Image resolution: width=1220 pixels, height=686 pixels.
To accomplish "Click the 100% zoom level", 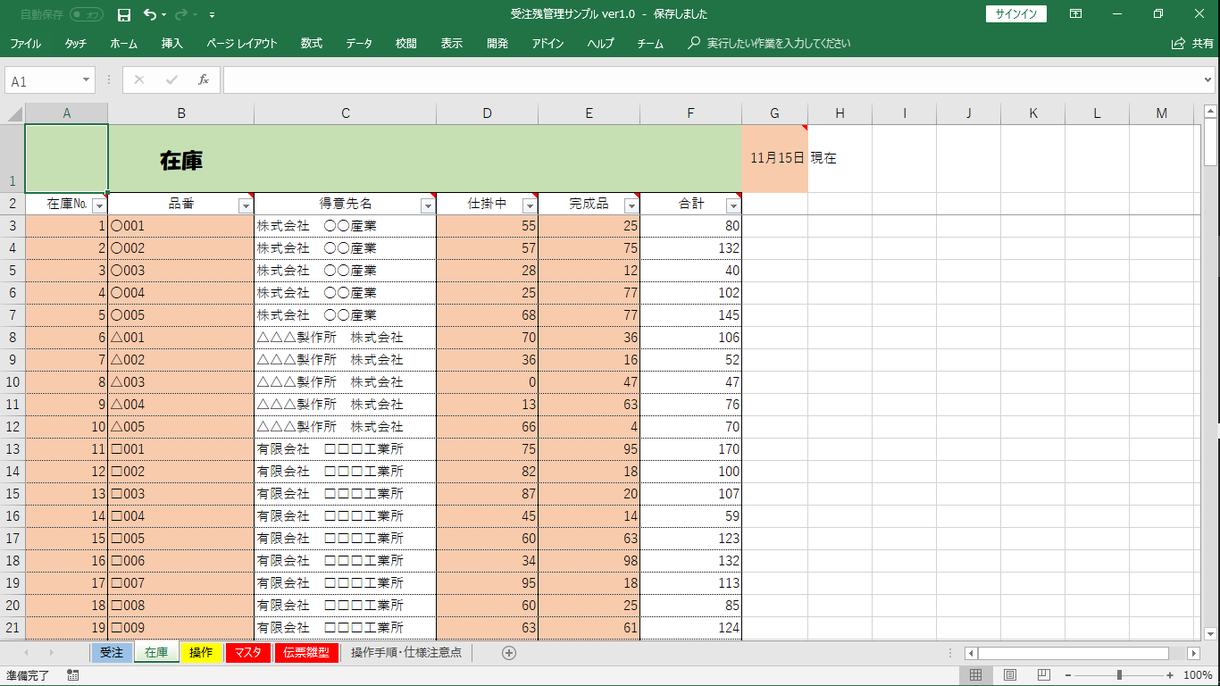I will pos(1198,676).
